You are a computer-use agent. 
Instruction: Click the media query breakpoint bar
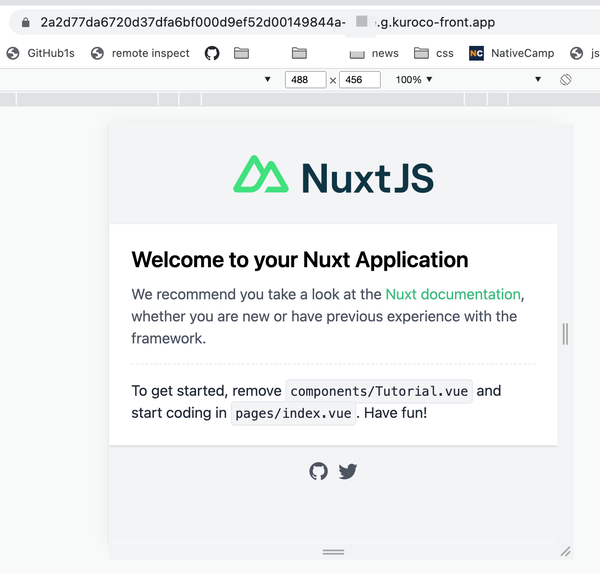tap(300, 99)
